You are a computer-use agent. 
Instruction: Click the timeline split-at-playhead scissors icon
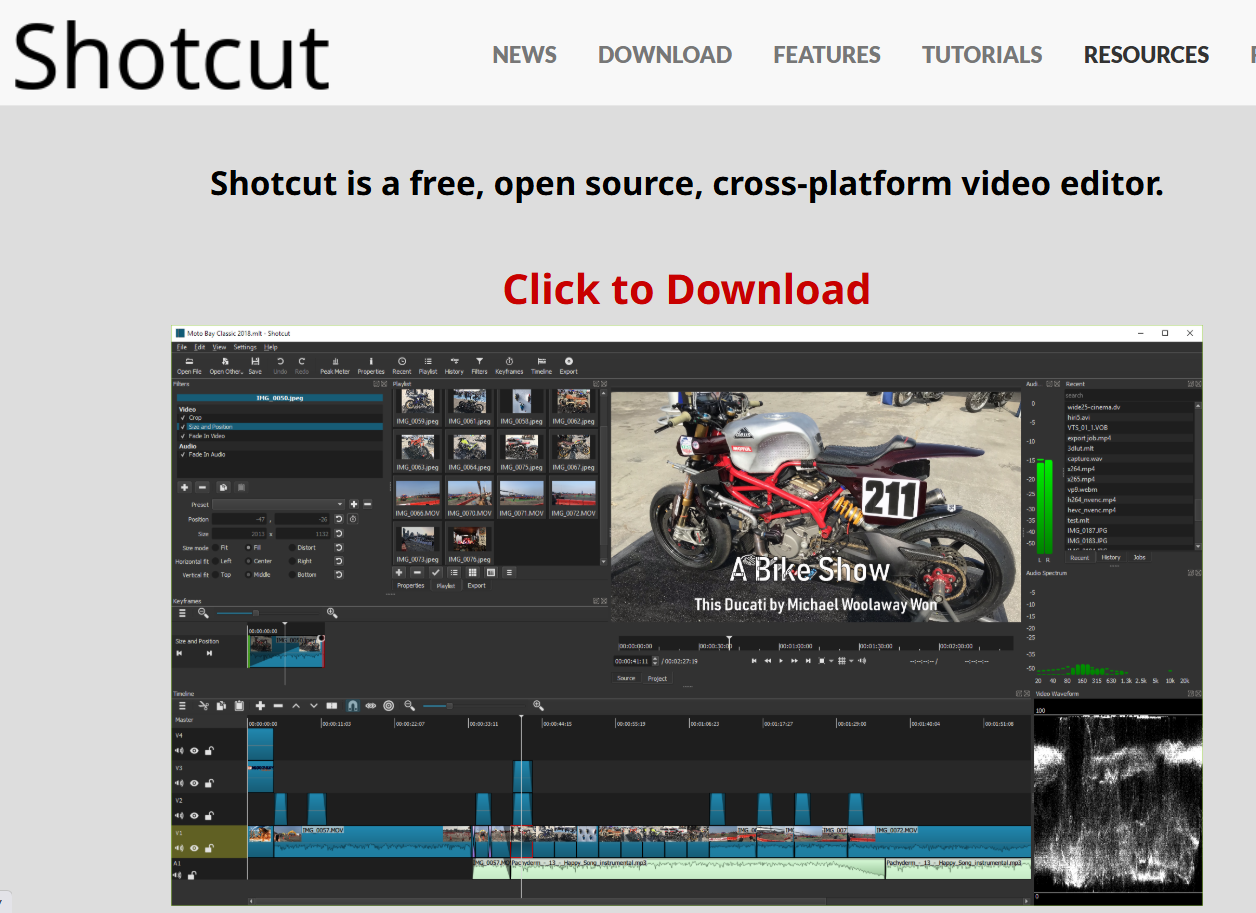coord(202,705)
